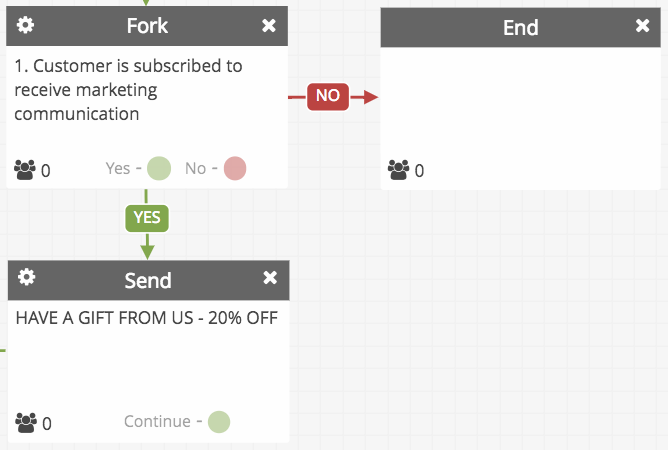This screenshot has height=450, width=668.
Task: Click the Send node's customers count icon
Action: 26,422
